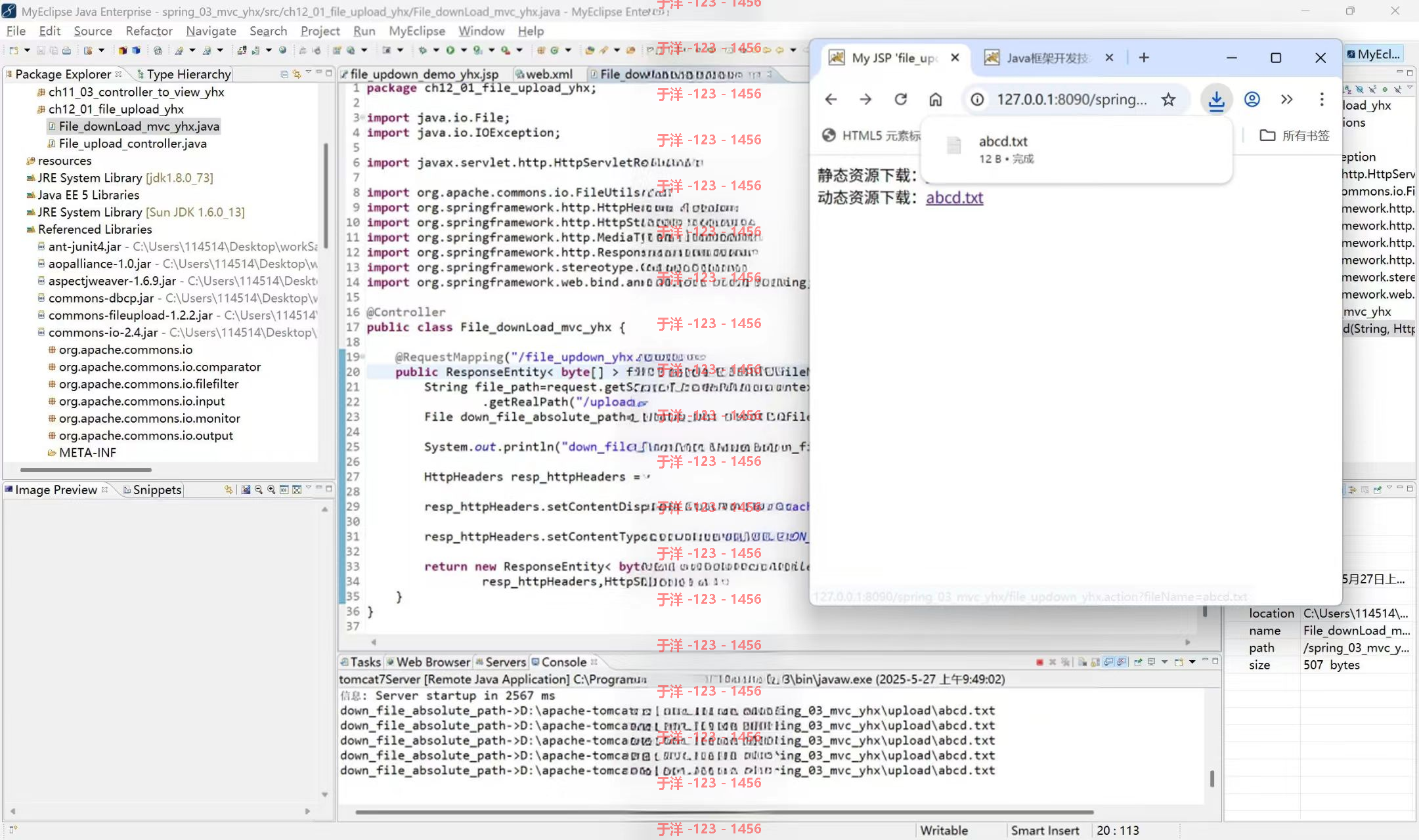
Task: Open the MyEclipse menu
Action: click(417, 31)
